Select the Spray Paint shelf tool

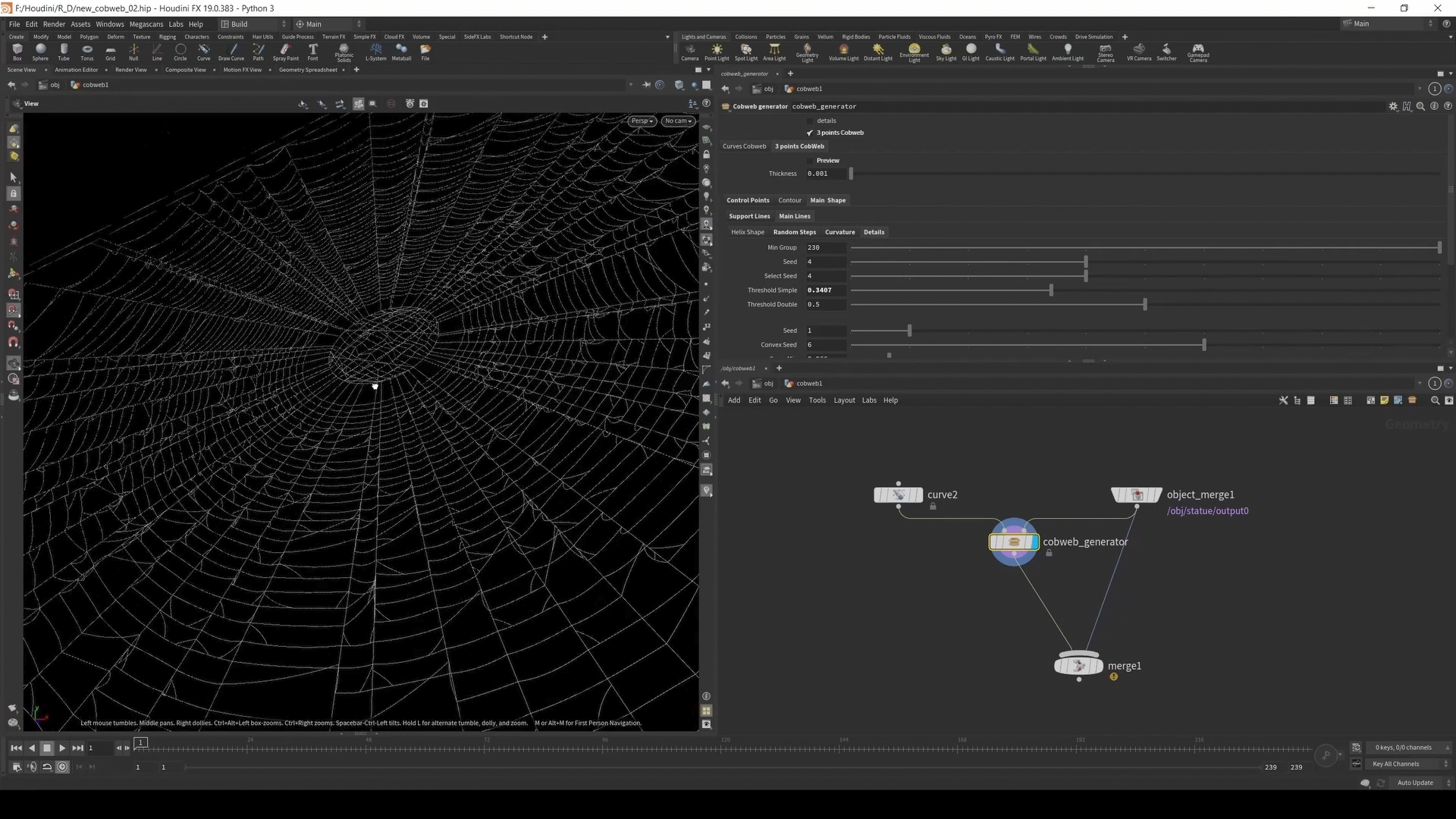click(x=285, y=51)
